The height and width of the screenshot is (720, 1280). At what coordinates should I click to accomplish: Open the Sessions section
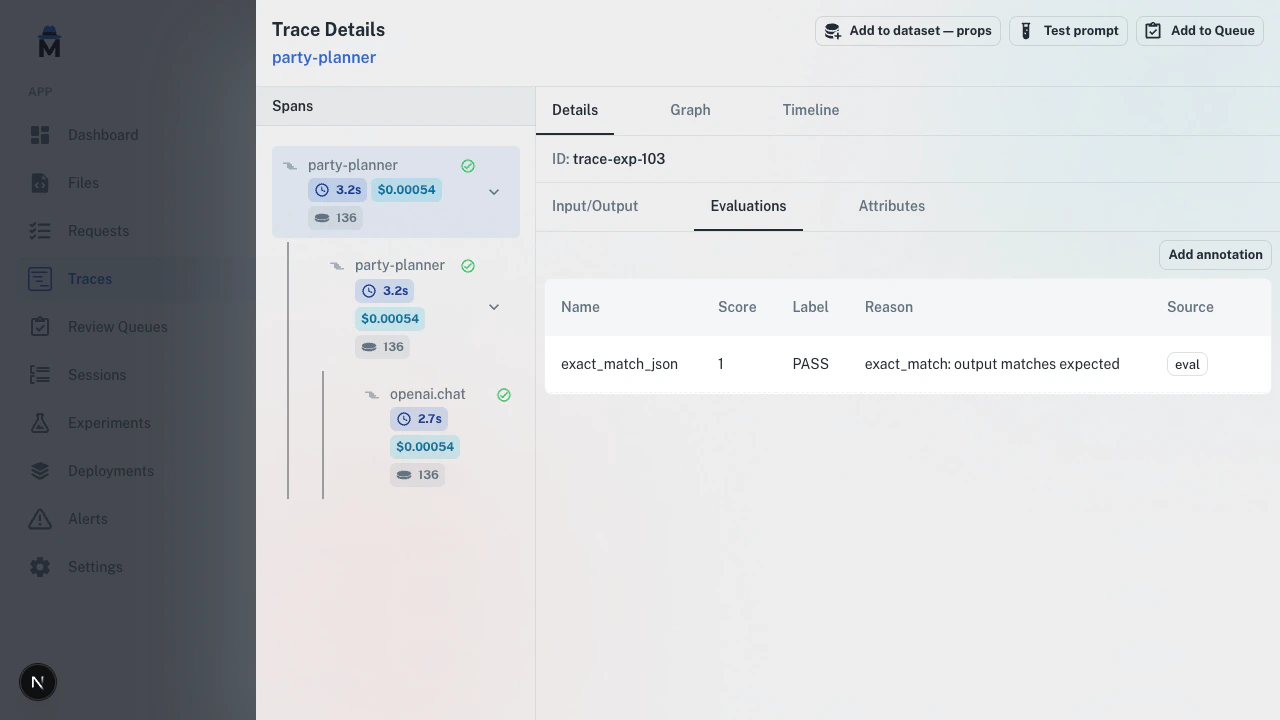coord(97,374)
